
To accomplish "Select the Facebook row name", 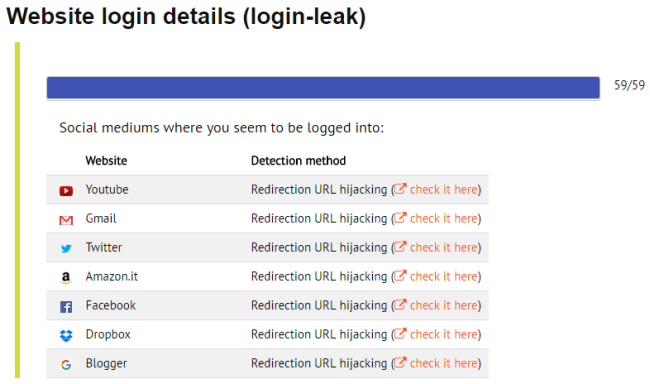I will 111,306.
